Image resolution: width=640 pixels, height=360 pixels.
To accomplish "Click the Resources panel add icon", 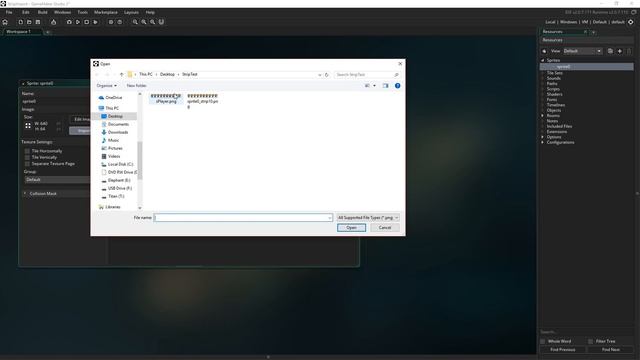I will (620, 51).
